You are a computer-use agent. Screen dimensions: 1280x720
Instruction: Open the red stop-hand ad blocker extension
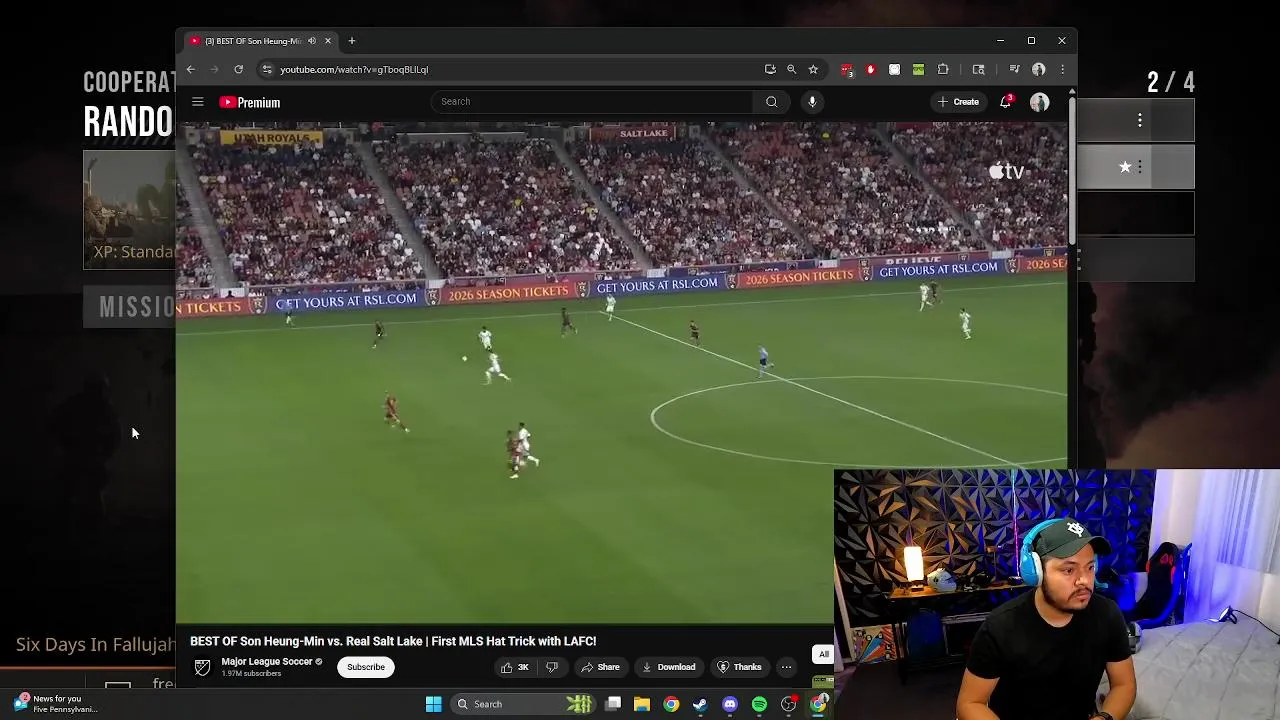[x=870, y=69]
